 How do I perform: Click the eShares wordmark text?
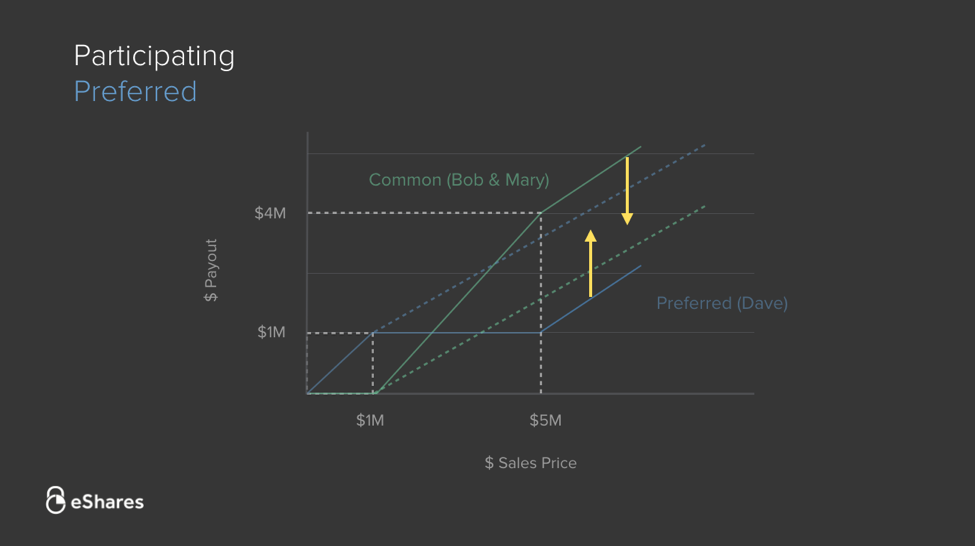107,502
